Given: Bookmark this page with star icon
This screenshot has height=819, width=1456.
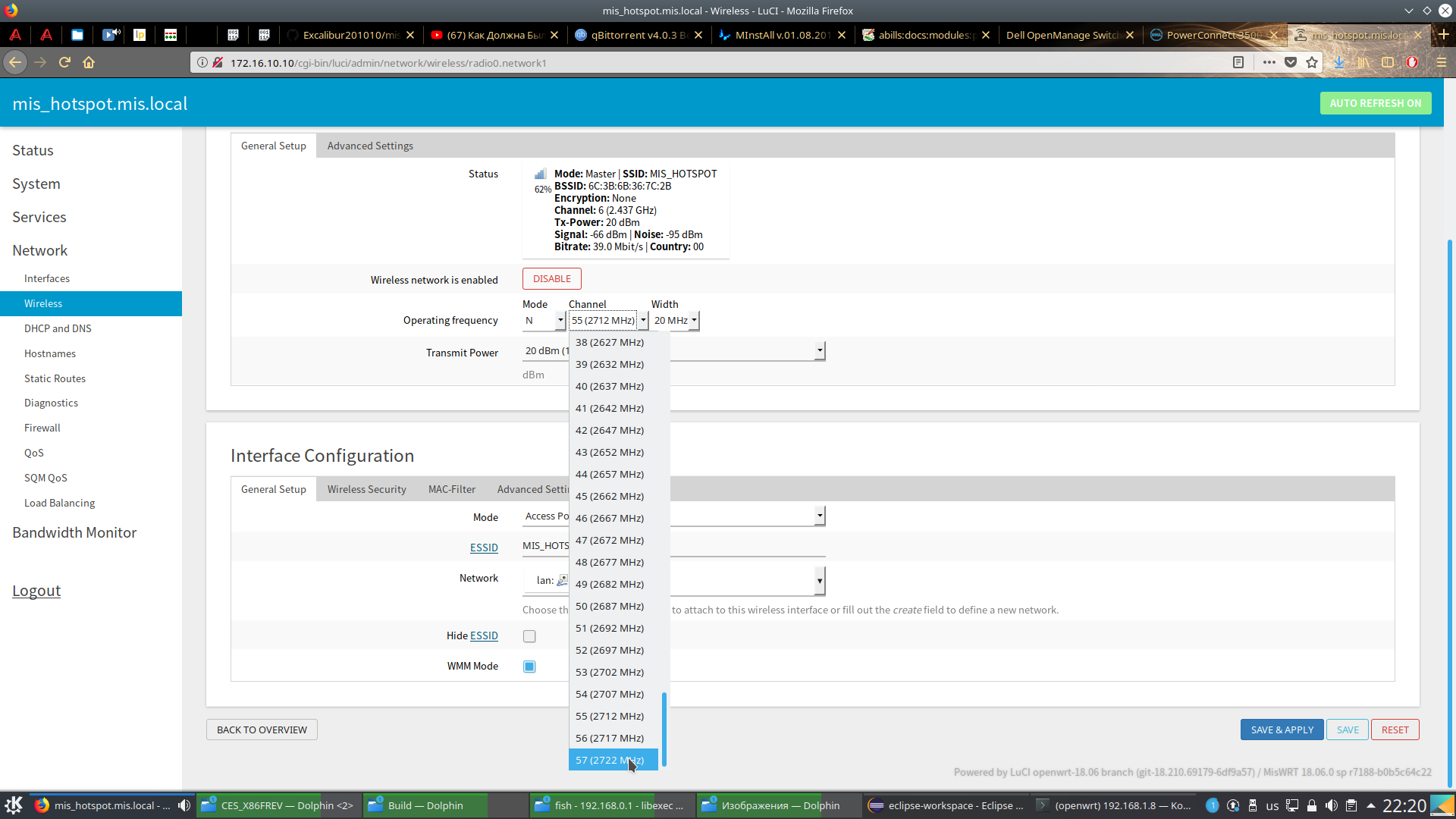Looking at the screenshot, I should click(x=1312, y=62).
